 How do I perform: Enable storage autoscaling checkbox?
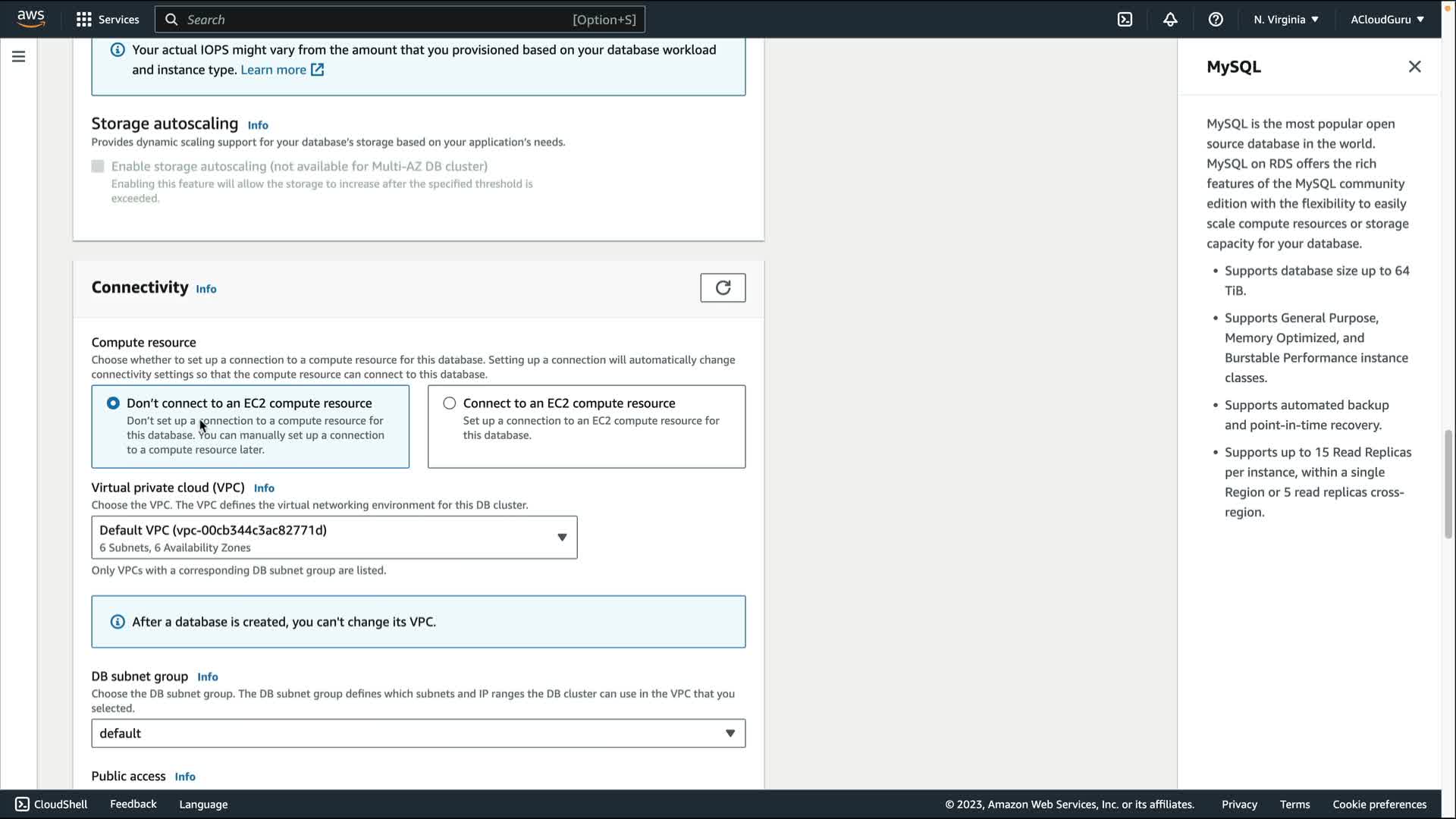click(98, 166)
